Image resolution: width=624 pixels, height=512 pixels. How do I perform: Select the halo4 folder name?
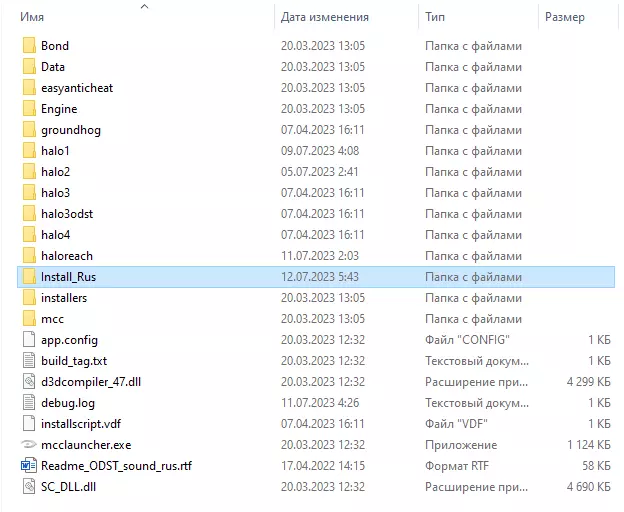point(55,235)
